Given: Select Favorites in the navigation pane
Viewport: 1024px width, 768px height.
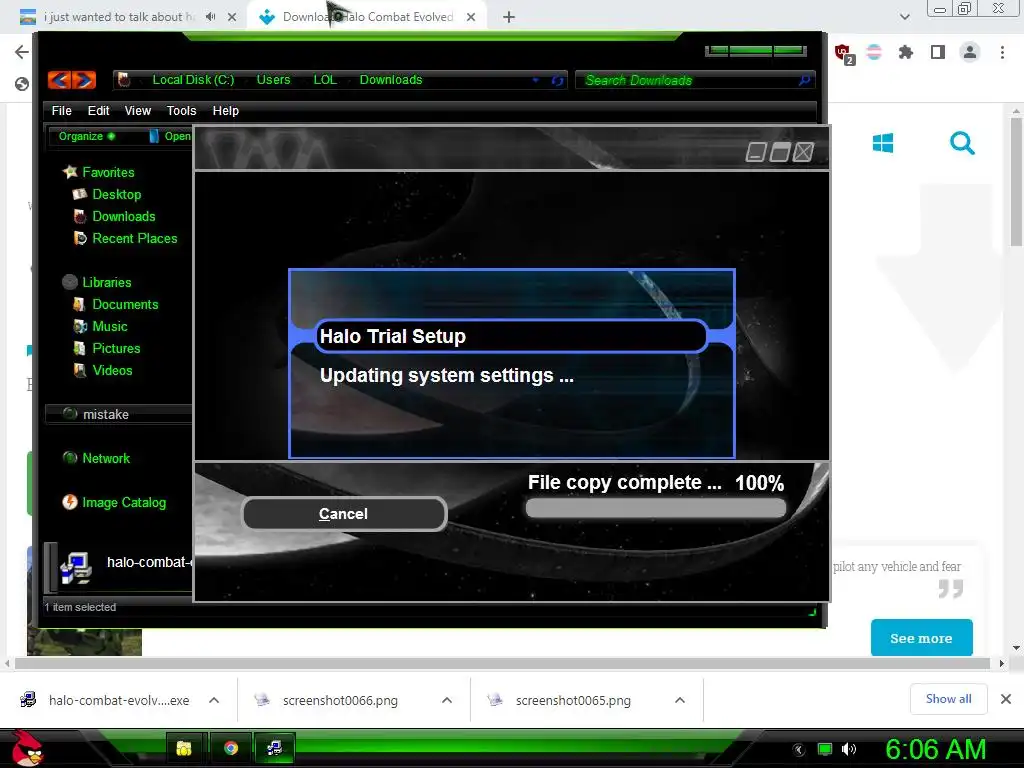Looking at the screenshot, I should (x=99, y=172).
